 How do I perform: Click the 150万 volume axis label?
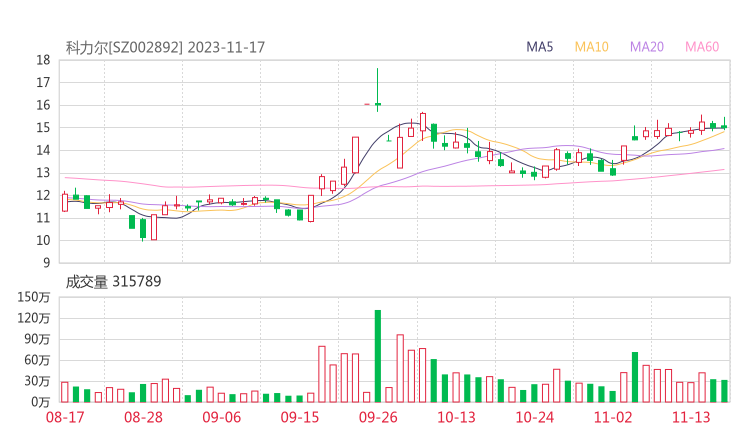coord(34,297)
